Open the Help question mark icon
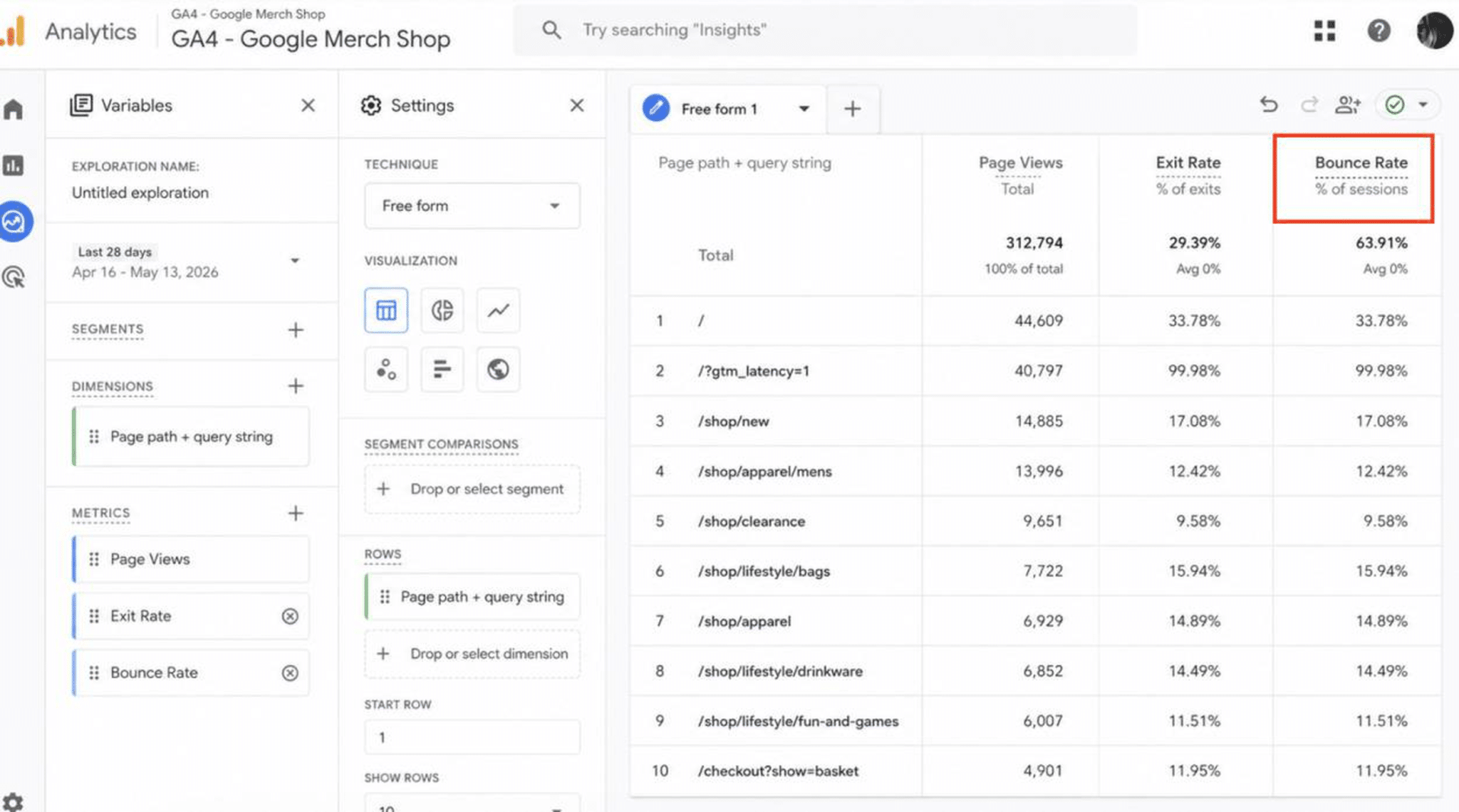This screenshot has width=1459, height=812. point(1378,31)
